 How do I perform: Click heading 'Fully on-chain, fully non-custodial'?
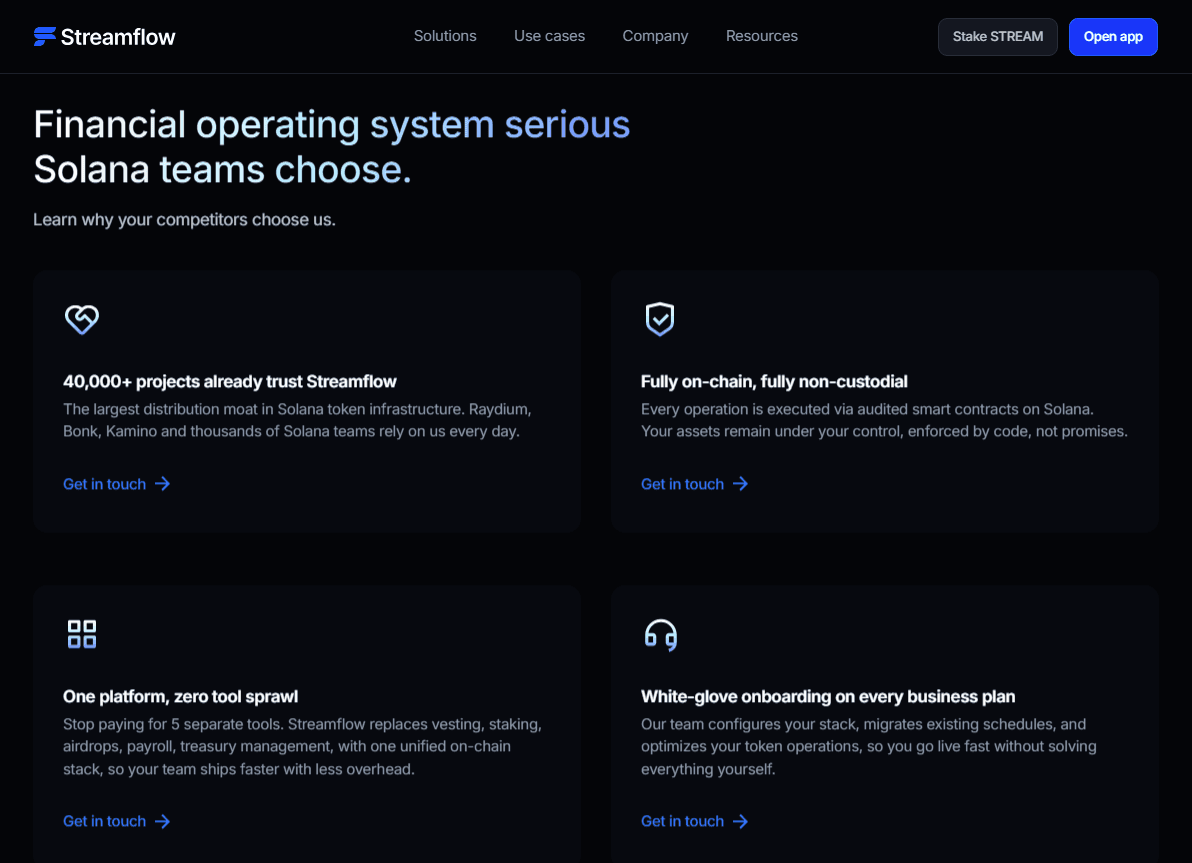coord(774,382)
